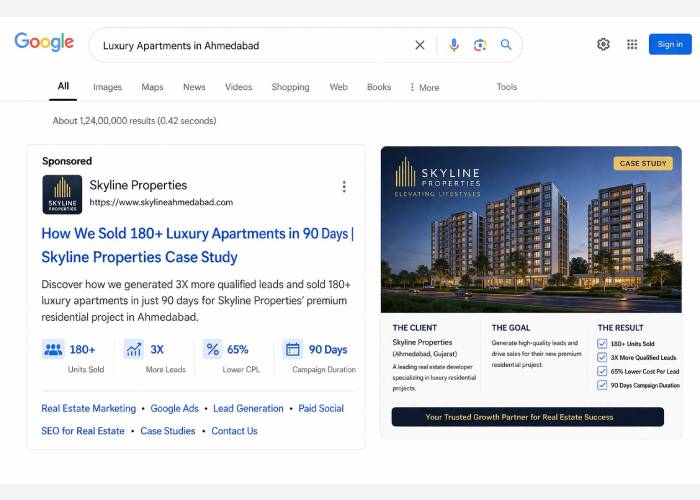Click the 180+ Units Sold checkbox
This screenshot has height=500, width=700.
click(602, 343)
